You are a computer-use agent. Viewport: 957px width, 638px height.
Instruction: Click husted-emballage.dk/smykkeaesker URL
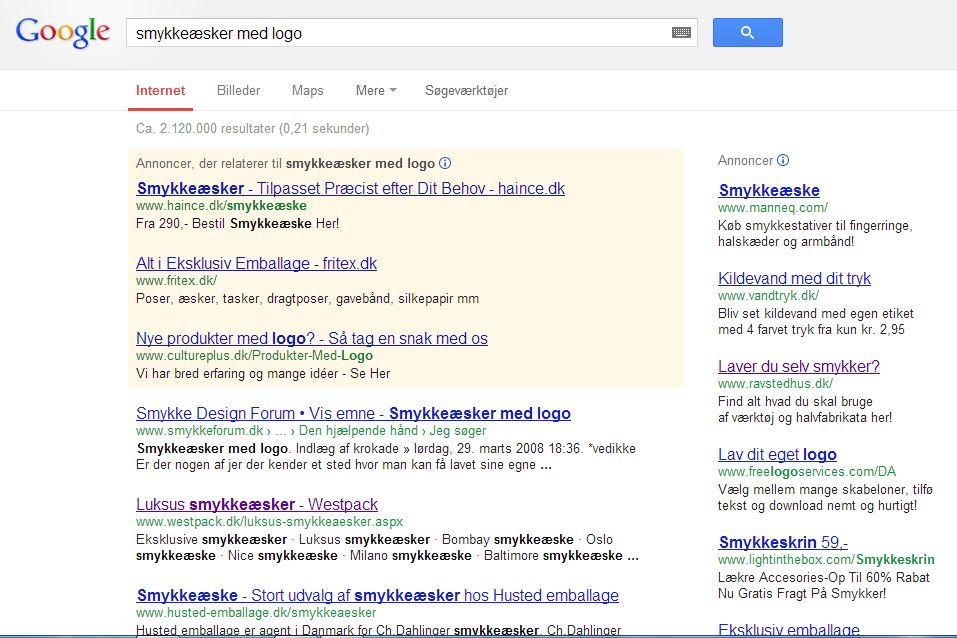(256, 612)
